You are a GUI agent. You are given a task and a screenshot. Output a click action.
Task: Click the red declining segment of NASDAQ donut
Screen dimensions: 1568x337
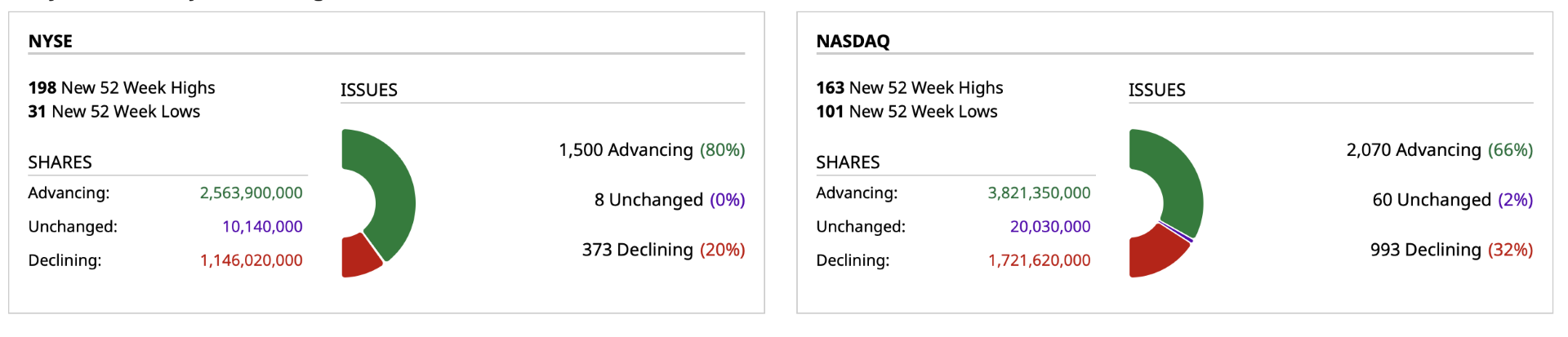(x=1153, y=251)
